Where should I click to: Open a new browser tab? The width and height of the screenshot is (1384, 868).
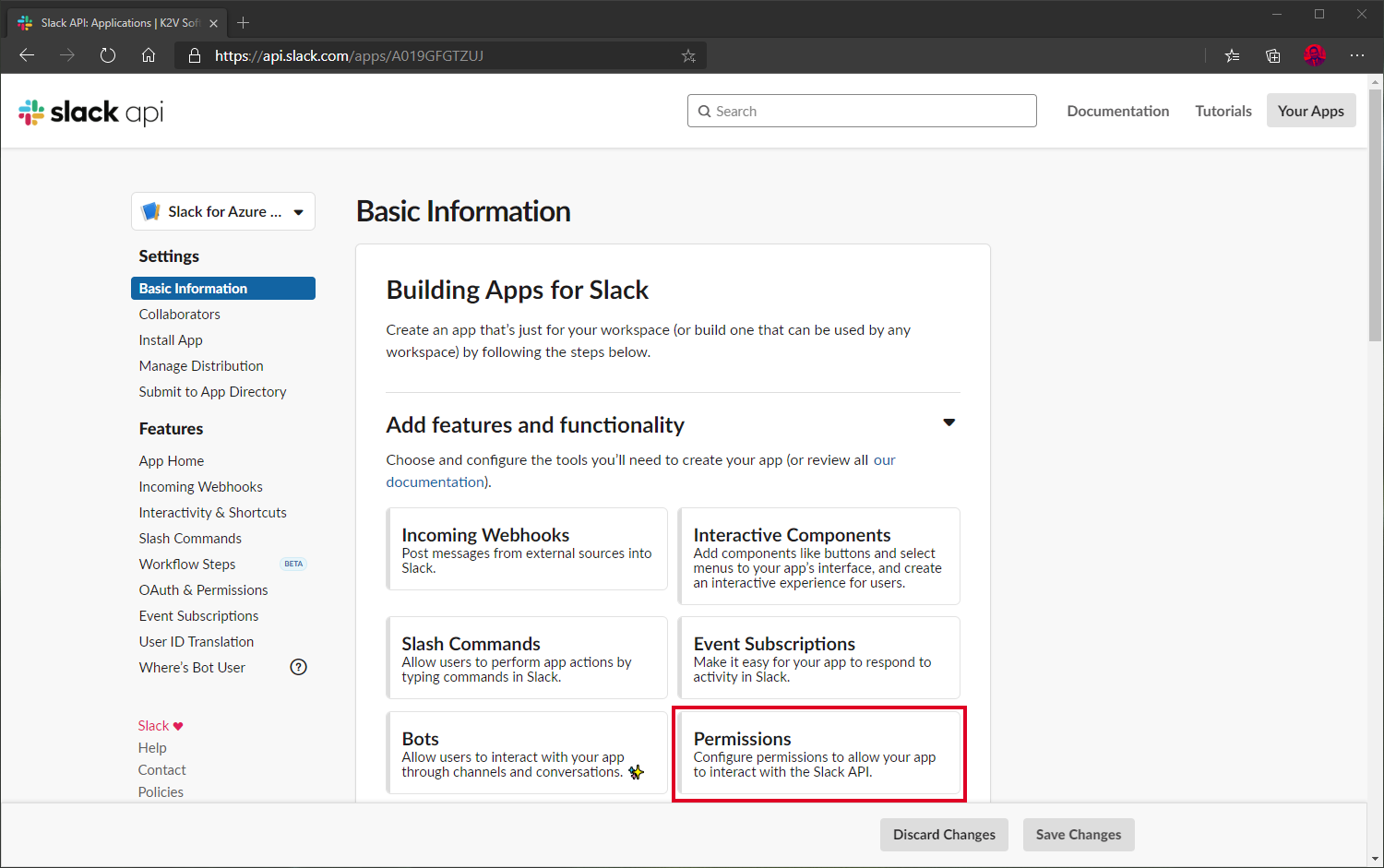pyautogui.click(x=244, y=23)
